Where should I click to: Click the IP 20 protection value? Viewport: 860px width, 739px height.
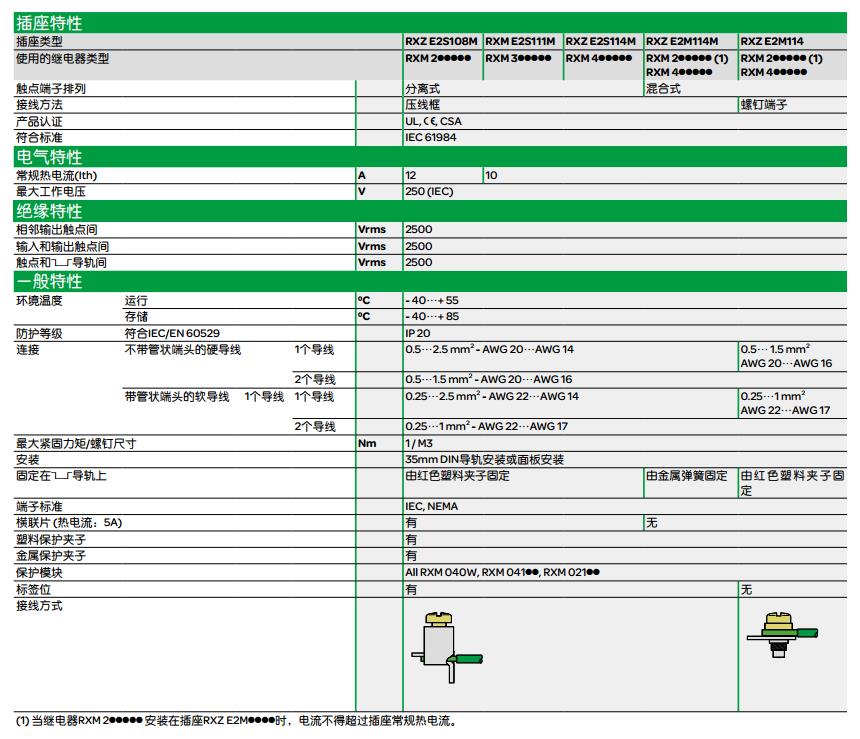pyautogui.click(x=418, y=333)
